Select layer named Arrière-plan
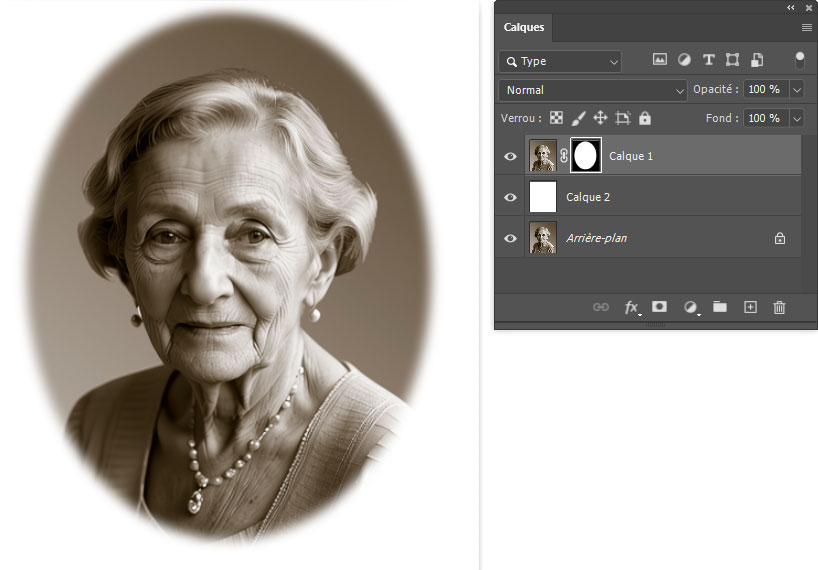The height and width of the screenshot is (570, 818). pyautogui.click(x=596, y=238)
